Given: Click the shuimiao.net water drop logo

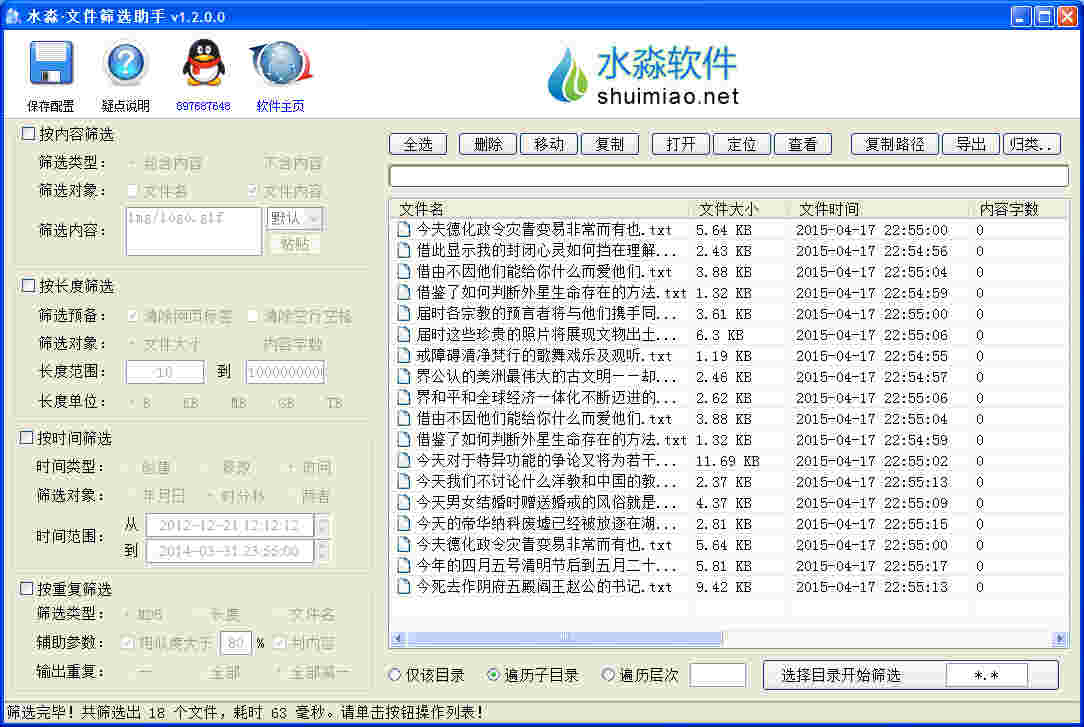Looking at the screenshot, I should tap(567, 75).
